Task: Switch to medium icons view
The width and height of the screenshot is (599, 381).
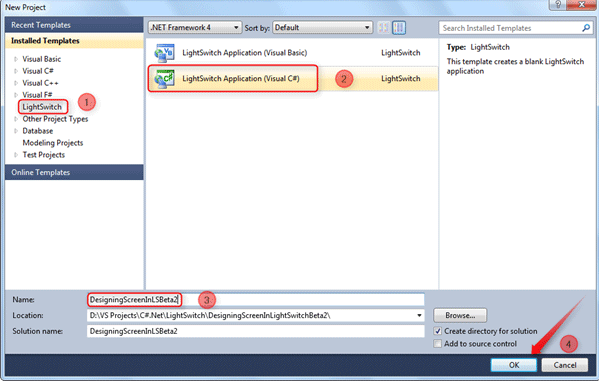Action: [399, 28]
